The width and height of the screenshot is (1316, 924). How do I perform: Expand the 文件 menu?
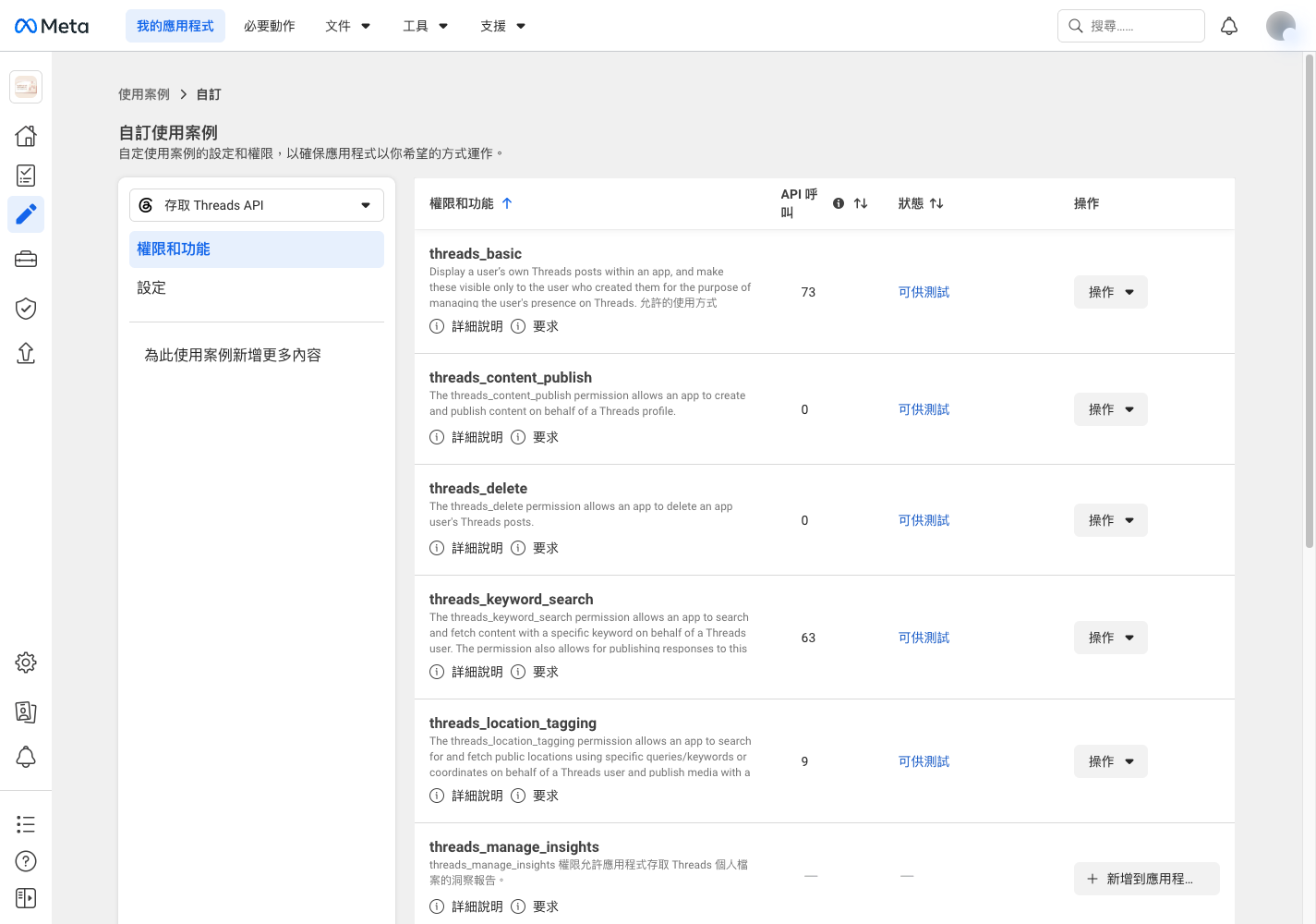(348, 26)
